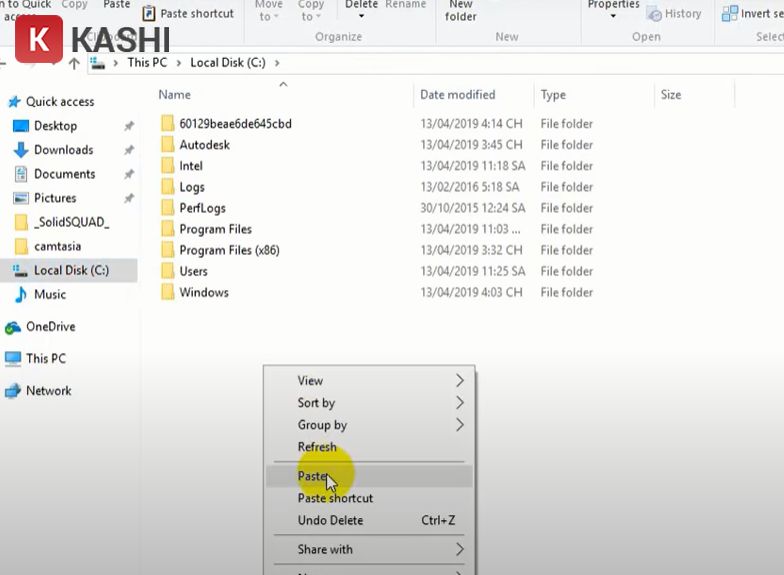The height and width of the screenshot is (575, 784).
Task: Click Refresh in the context menu
Action: coord(317,447)
